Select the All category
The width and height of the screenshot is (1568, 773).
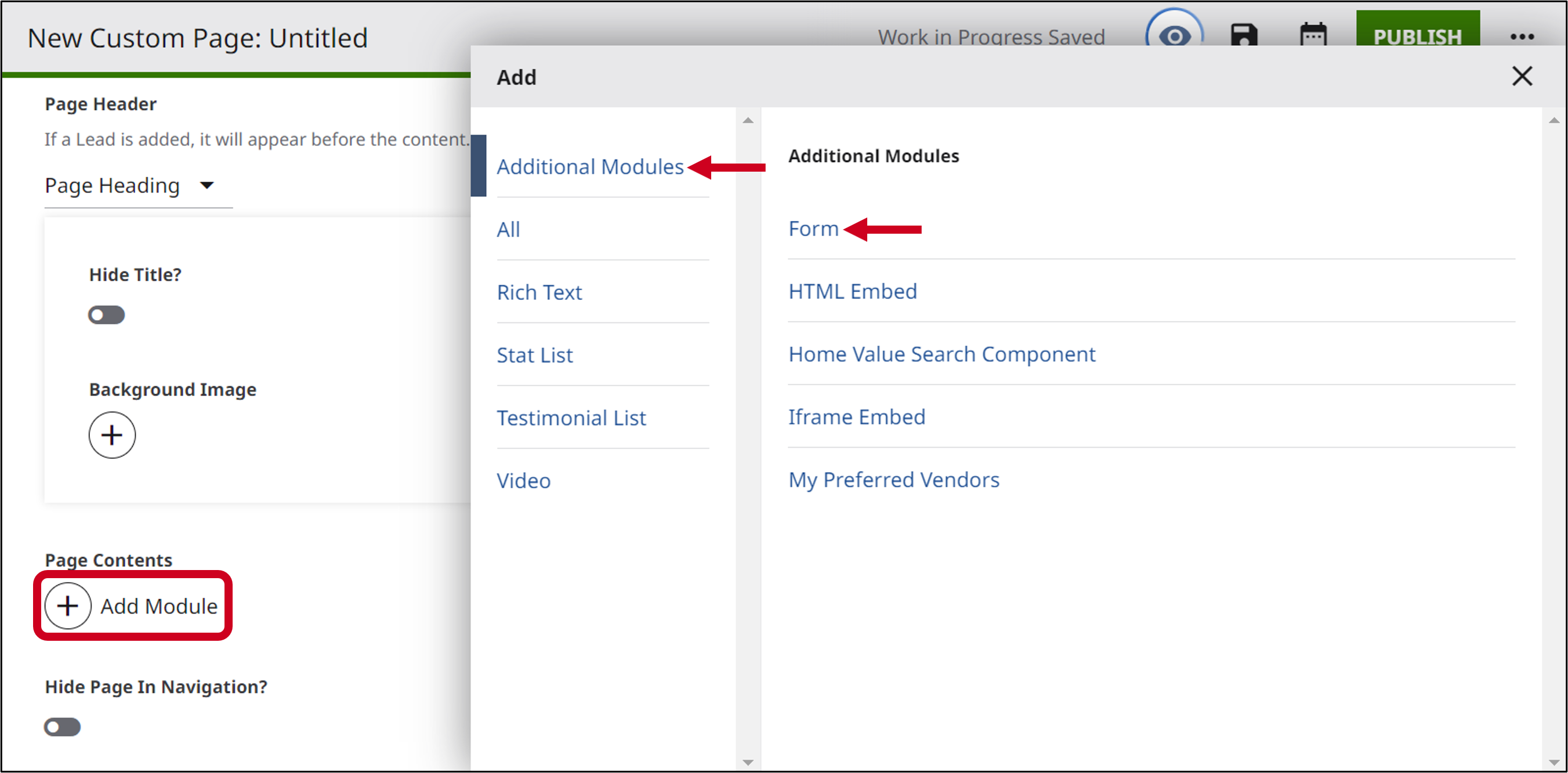(x=508, y=230)
